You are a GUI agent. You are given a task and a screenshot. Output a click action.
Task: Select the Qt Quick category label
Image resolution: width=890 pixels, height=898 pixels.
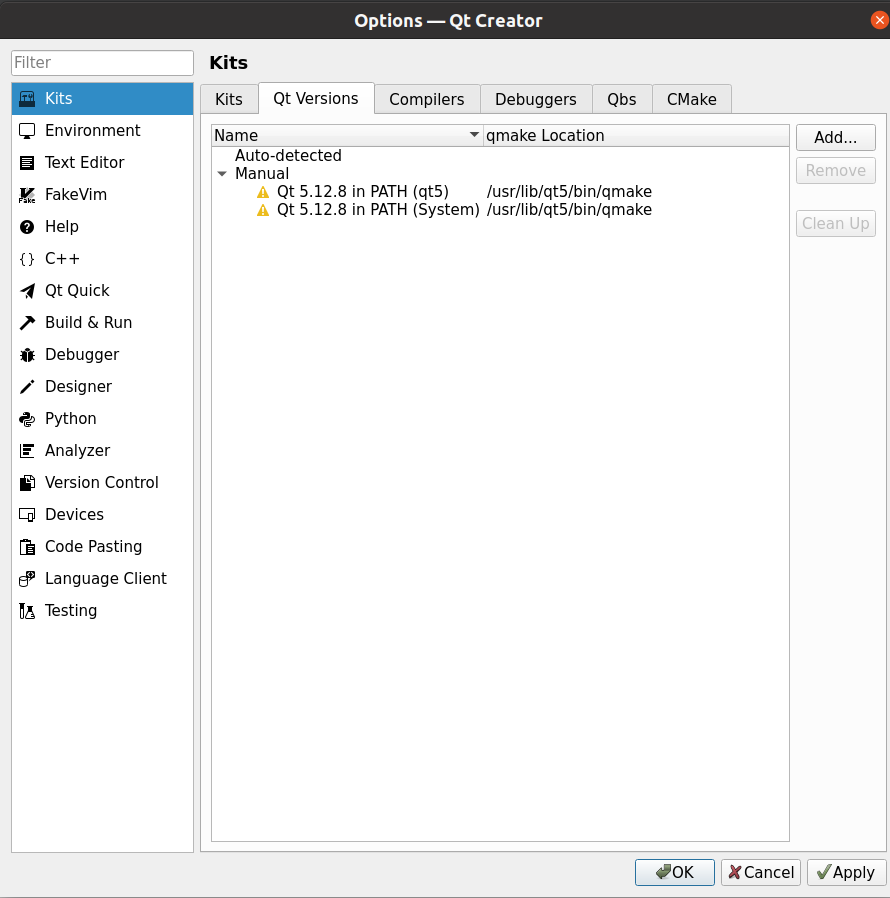(77, 291)
